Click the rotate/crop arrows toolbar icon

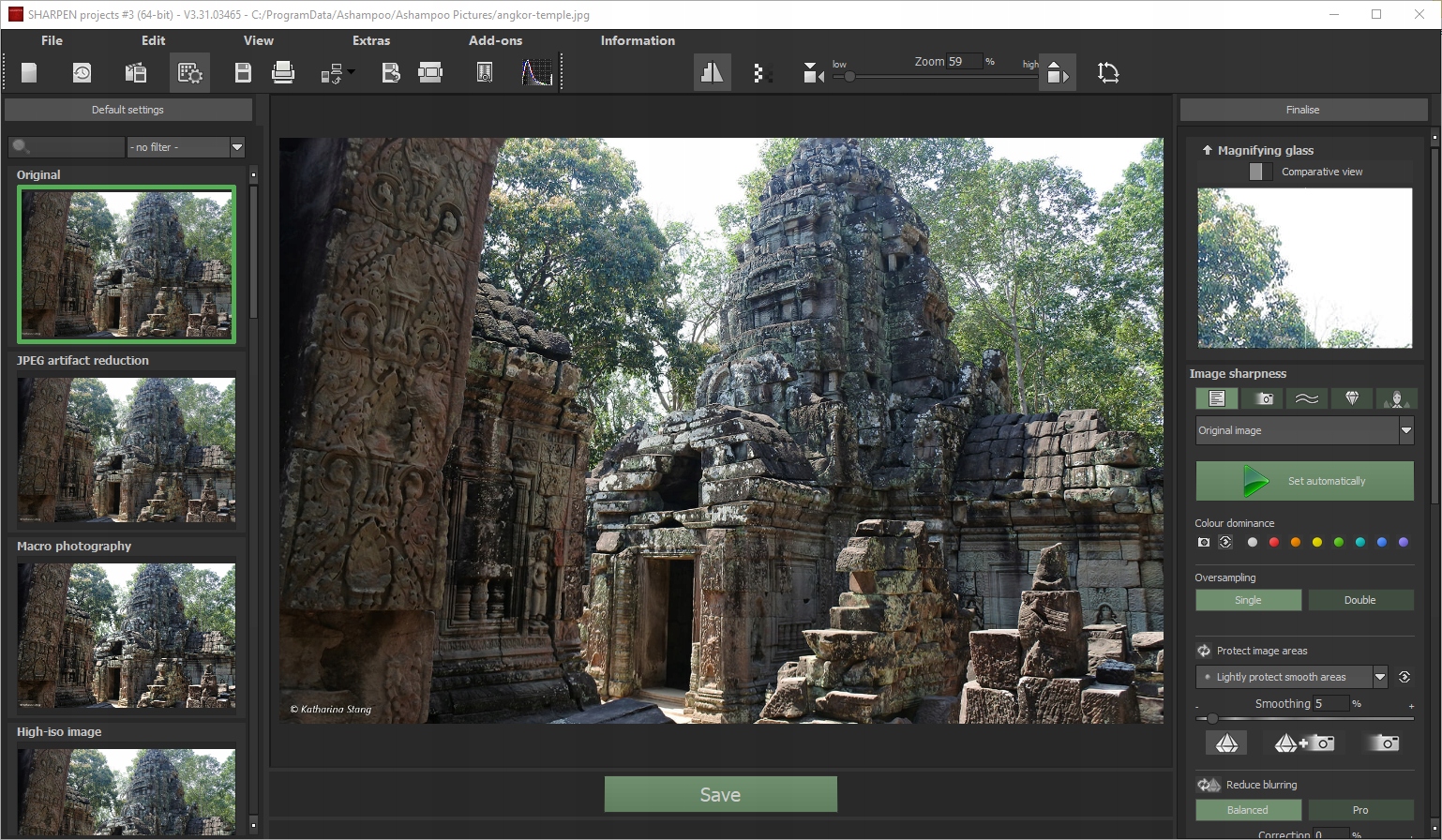pyautogui.click(x=1108, y=73)
